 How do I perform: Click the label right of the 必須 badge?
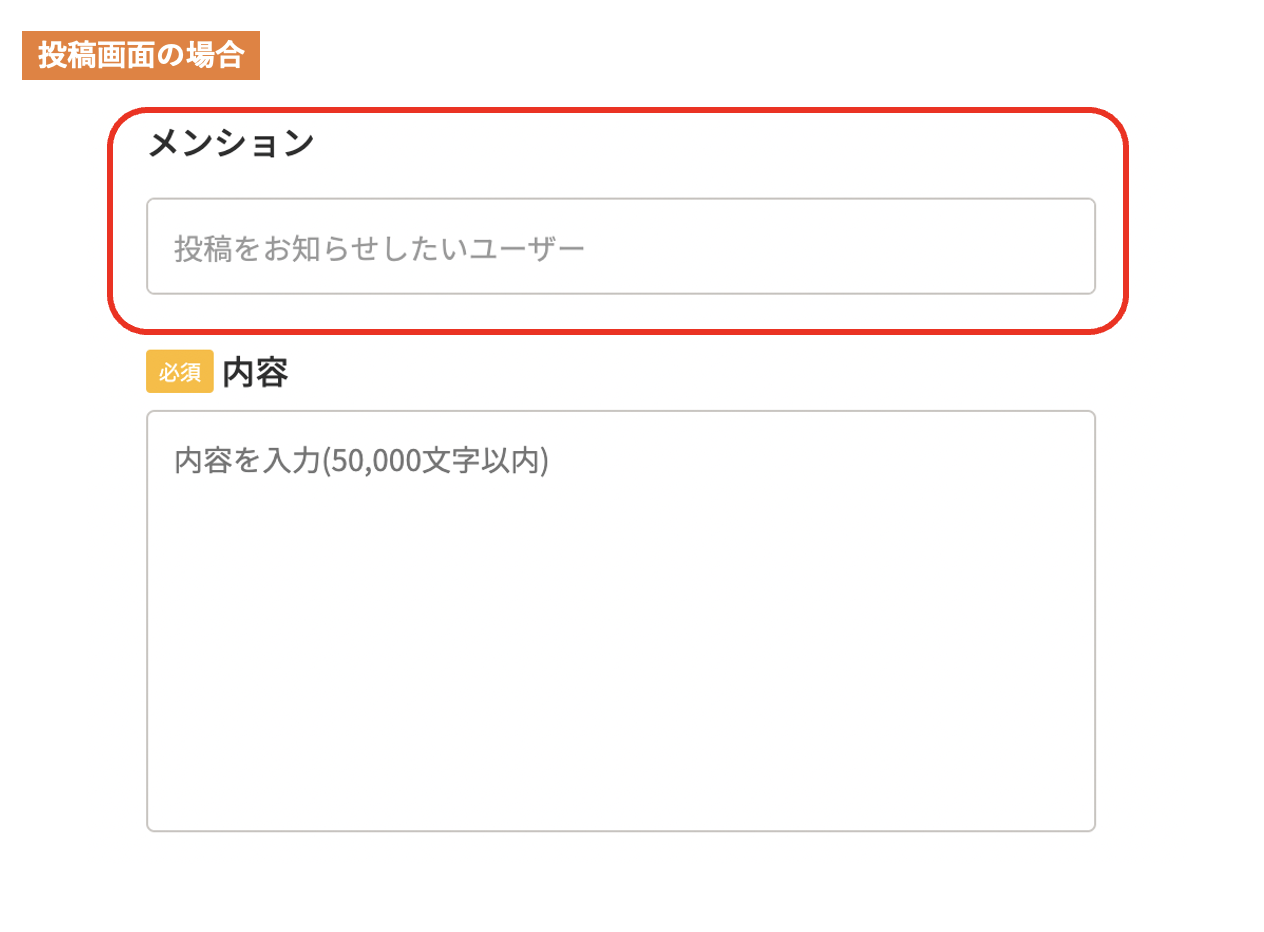coord(255,372)
